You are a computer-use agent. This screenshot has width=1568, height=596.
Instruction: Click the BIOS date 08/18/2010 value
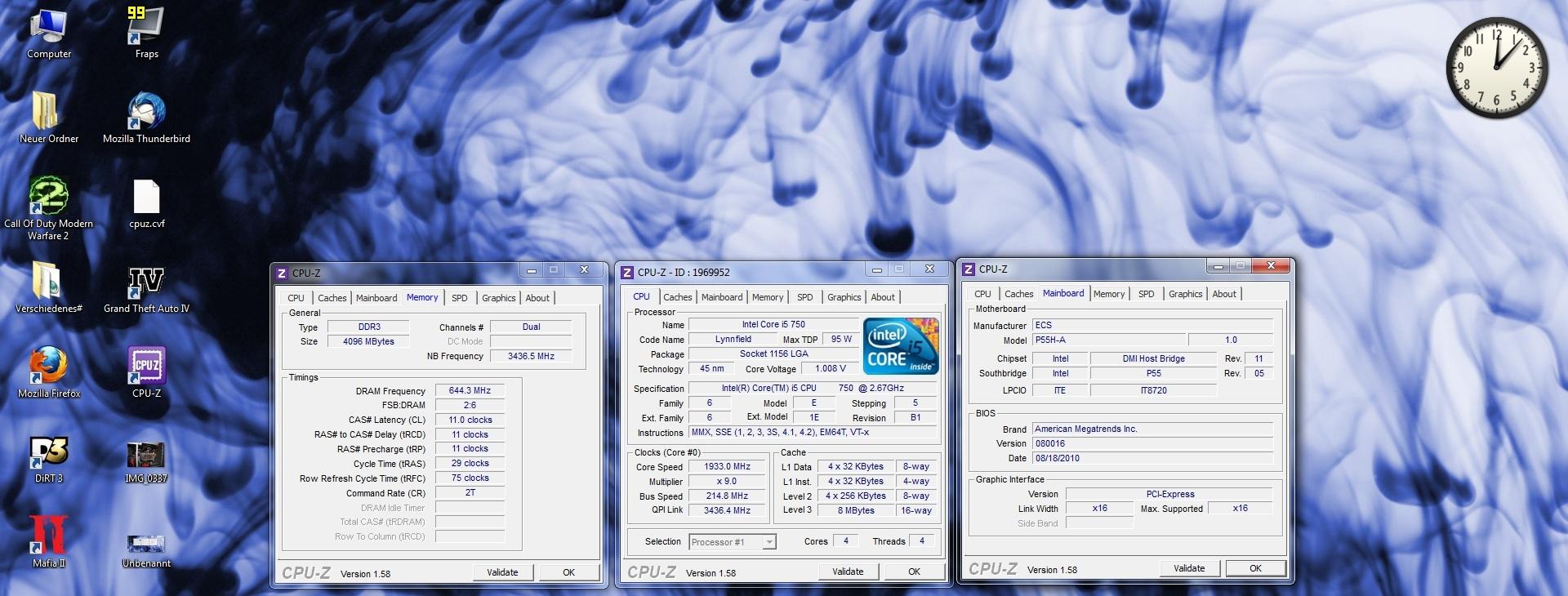(1152, 458)
